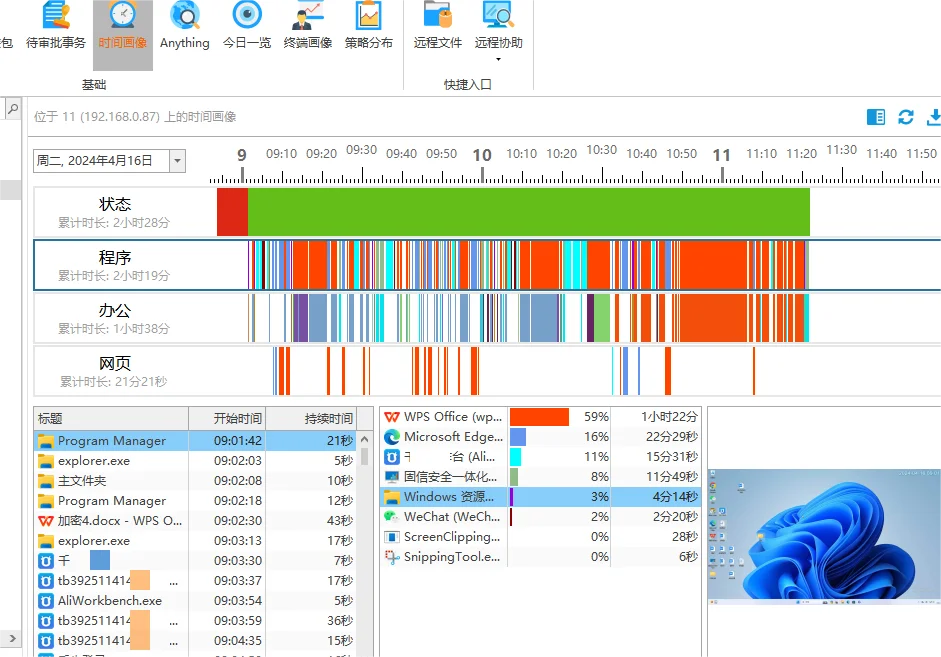Screen dimensions: 941x657
Task: Select the 程序 timeline row
Action: click(487, 265)
